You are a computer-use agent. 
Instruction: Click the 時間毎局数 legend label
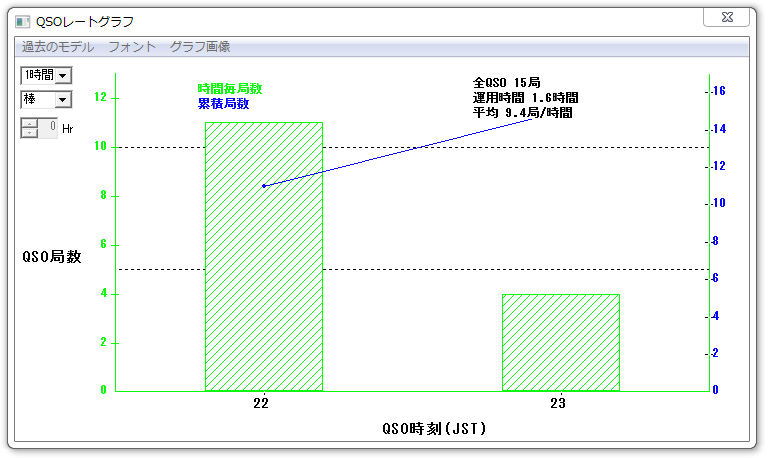coord(230,89)
